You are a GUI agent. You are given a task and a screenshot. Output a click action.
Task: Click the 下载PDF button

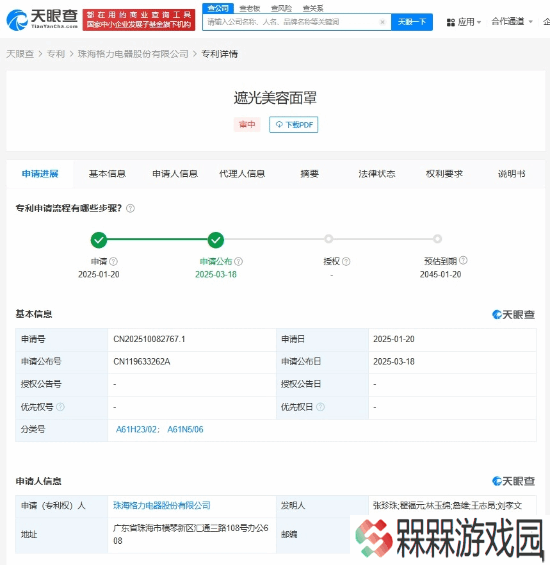[x=294, y=125]
